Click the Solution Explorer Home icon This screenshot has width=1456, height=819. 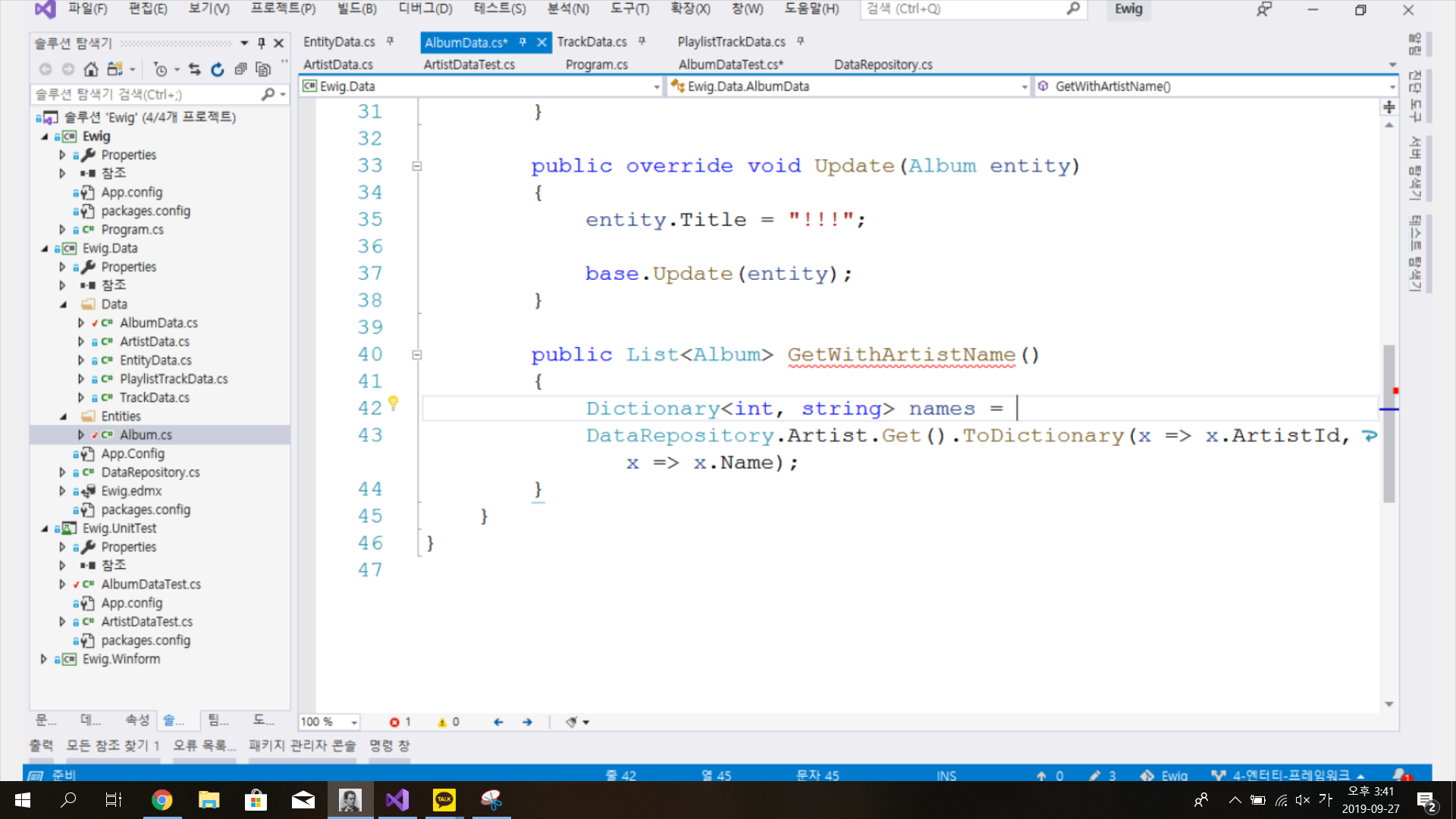91,70
